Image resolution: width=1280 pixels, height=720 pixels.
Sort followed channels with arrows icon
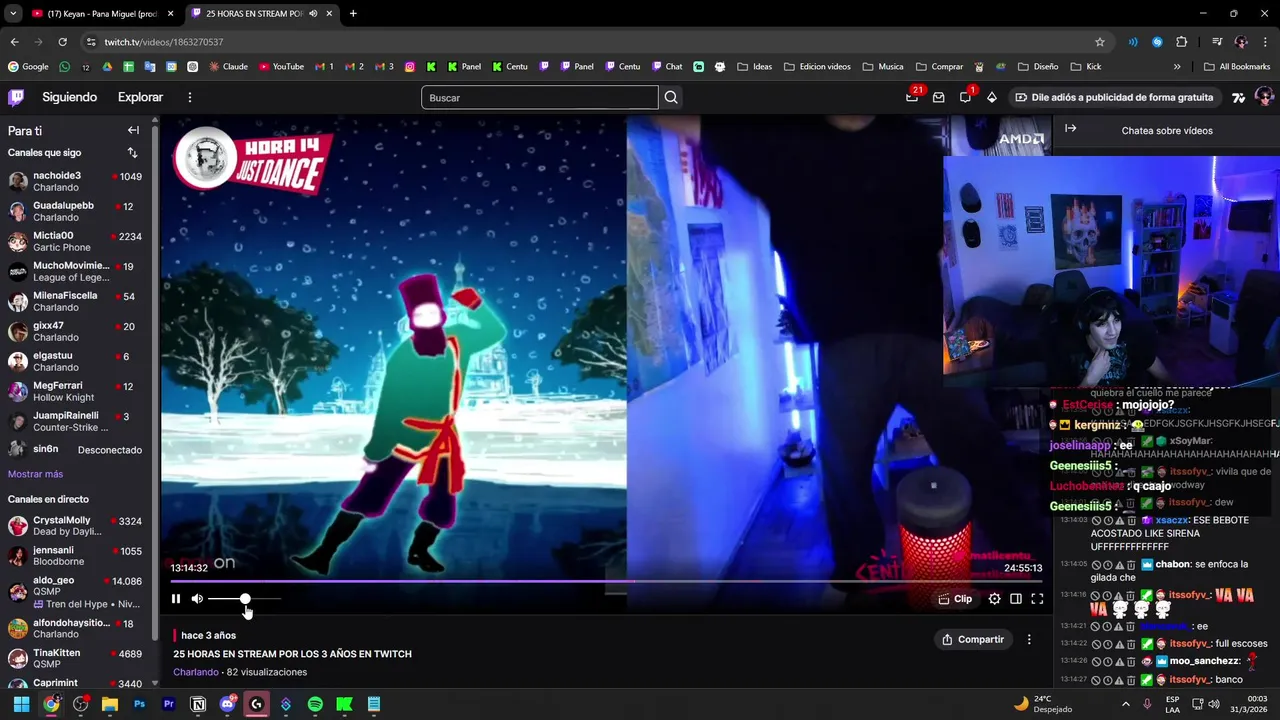(x=132, y=153)
